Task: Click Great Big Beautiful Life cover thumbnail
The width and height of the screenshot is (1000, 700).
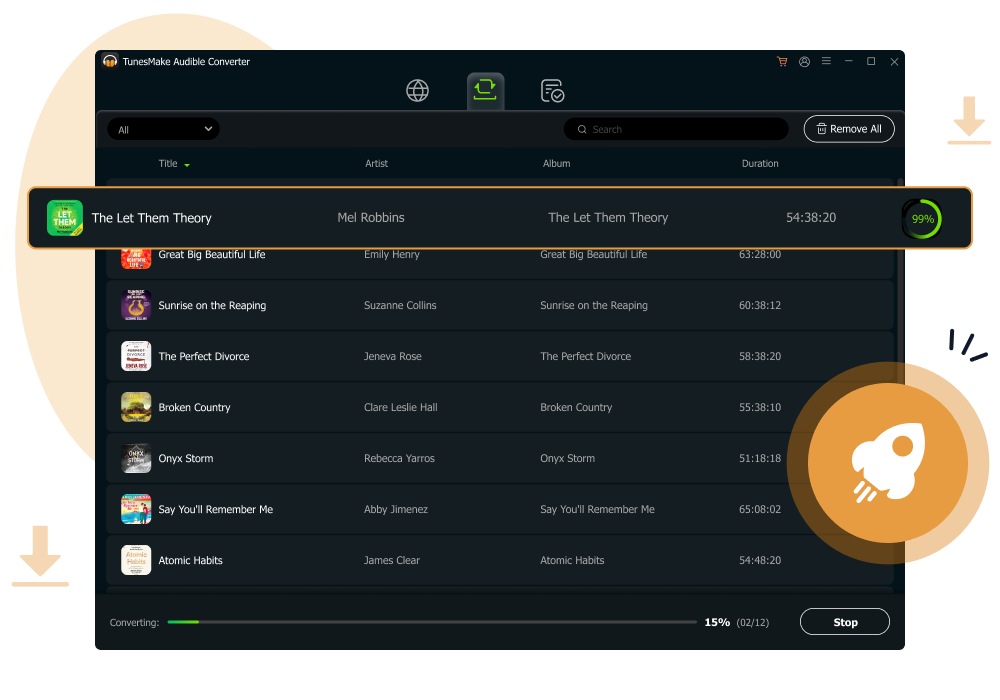Action: pos(136,258)
